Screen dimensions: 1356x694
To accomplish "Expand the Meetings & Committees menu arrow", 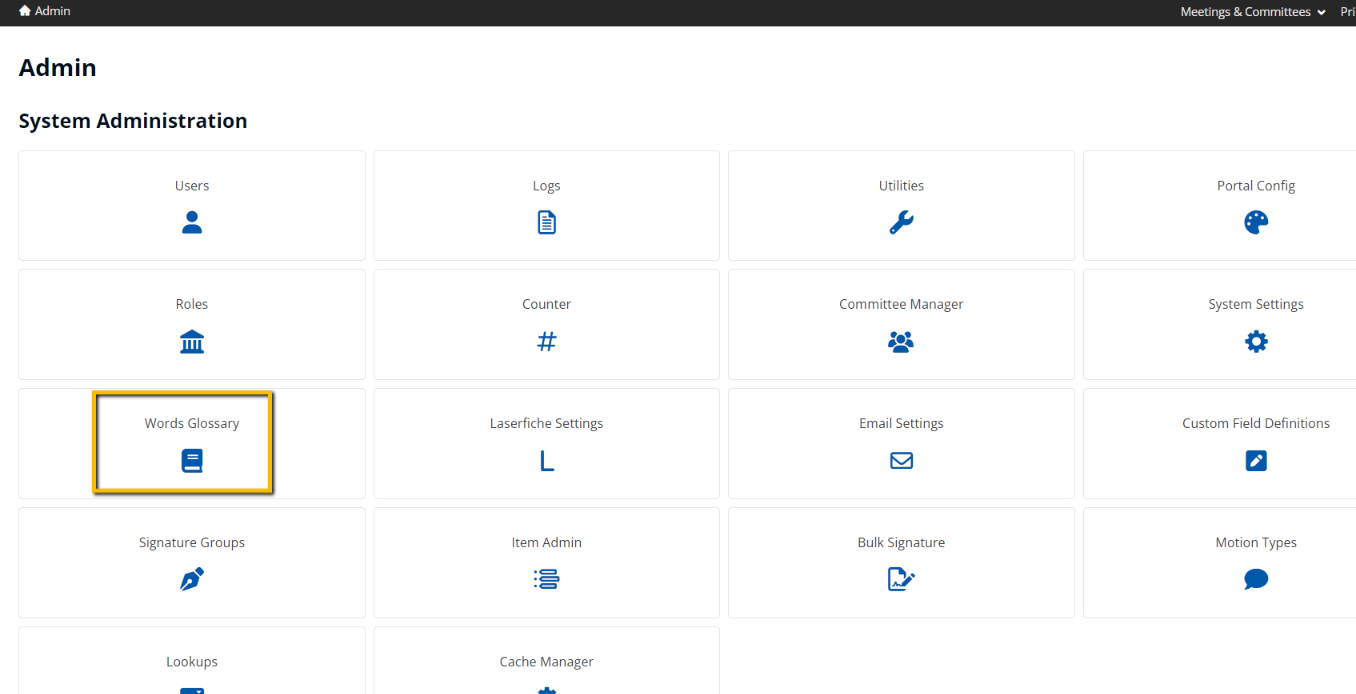I will click(1321, 12).
